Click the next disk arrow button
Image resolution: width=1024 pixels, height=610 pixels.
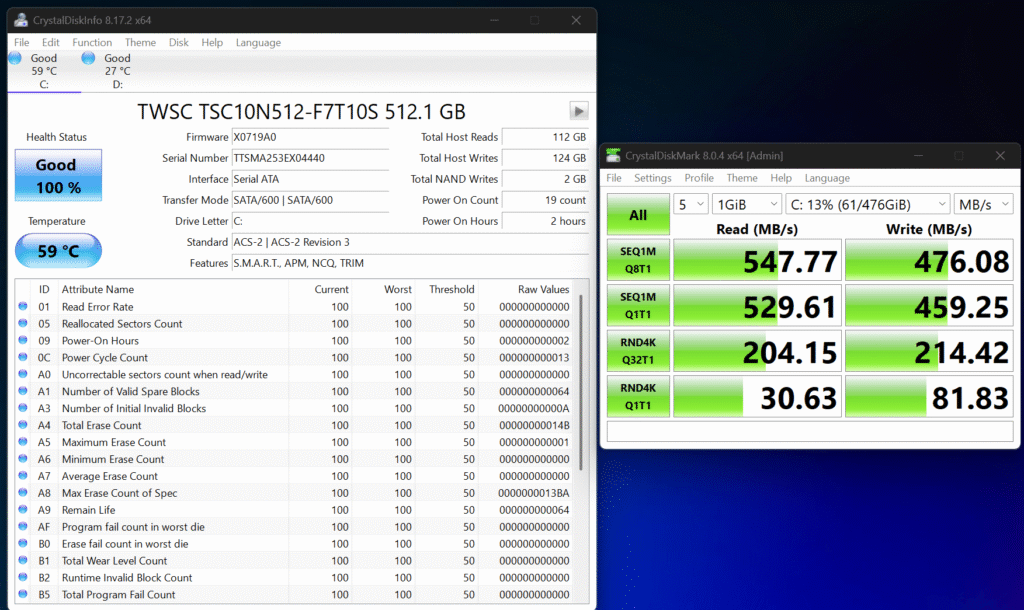tap(578, 111)
